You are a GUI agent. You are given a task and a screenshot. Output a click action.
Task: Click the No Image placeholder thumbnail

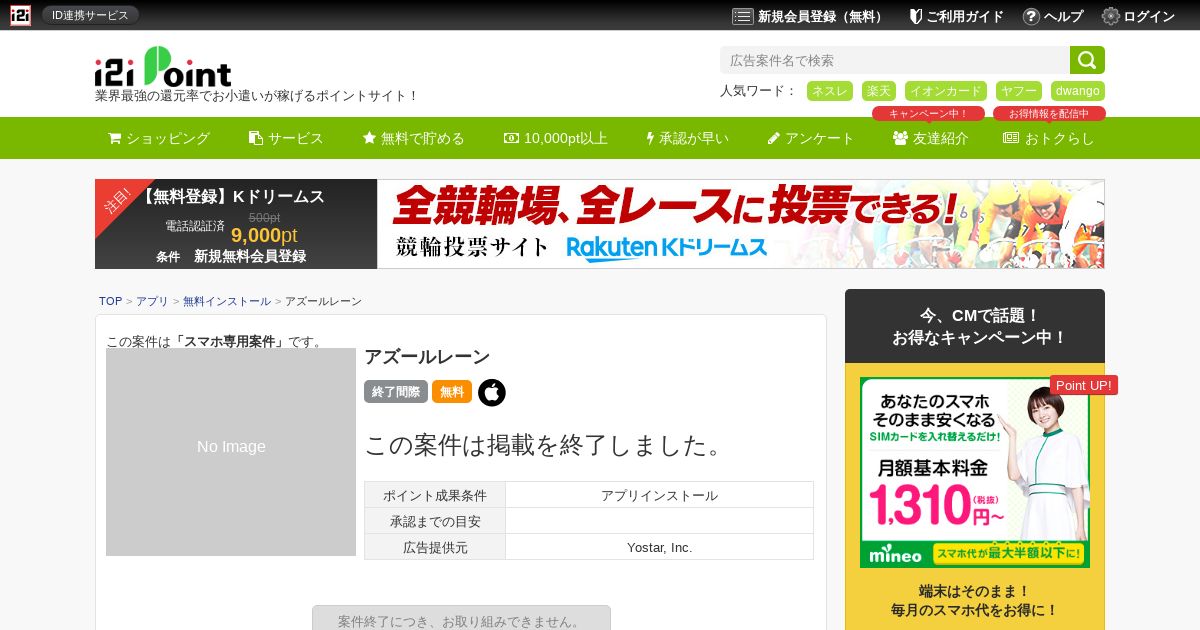[x=231, y=452]
